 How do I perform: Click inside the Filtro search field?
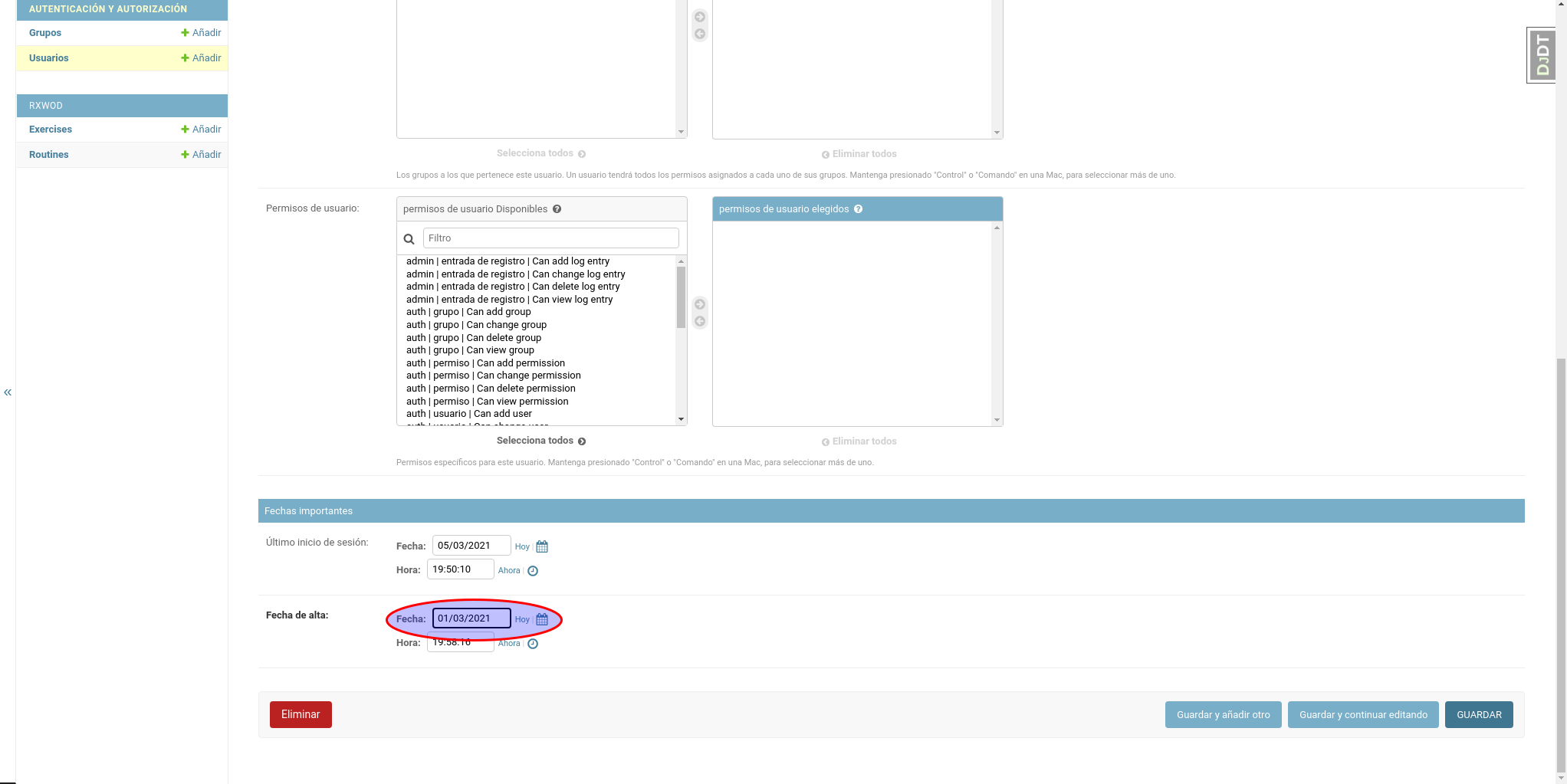pos(550,238)
